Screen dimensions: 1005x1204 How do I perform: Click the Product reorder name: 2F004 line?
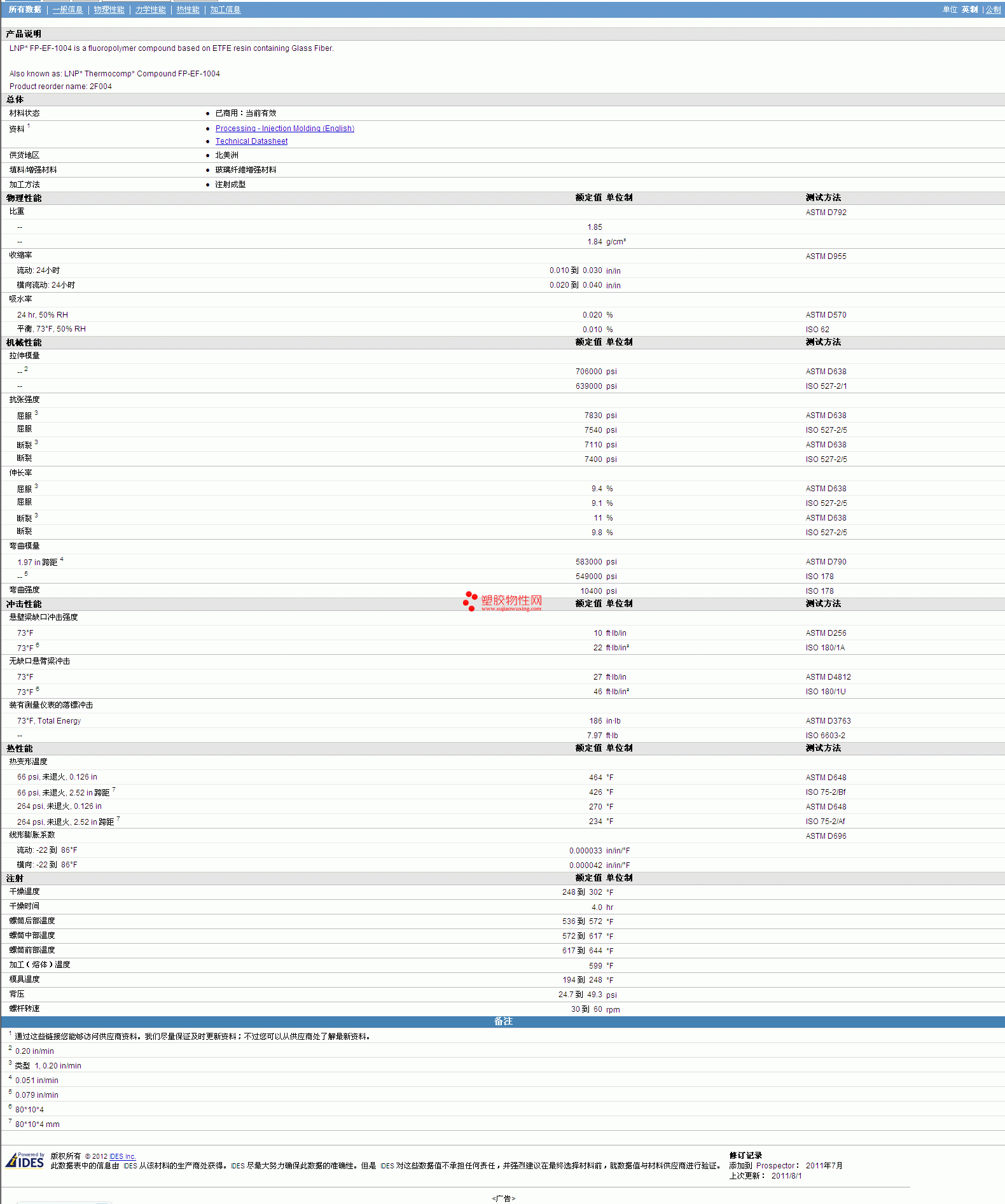pos(60,87)
